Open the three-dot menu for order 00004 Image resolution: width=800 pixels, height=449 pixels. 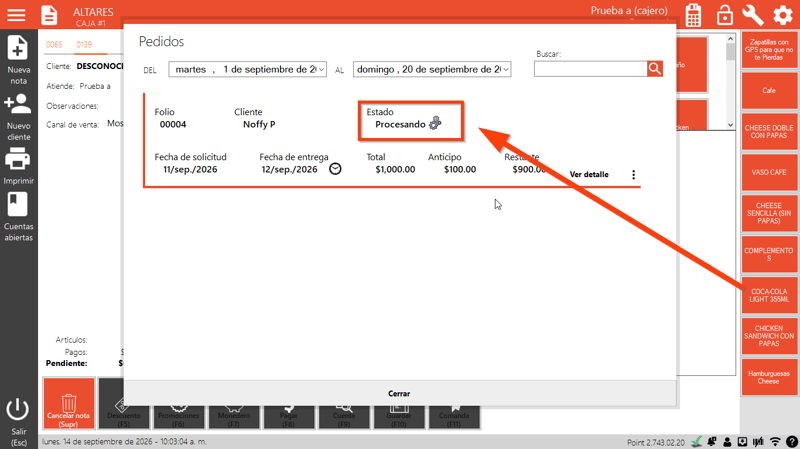(x=634, y=174)
